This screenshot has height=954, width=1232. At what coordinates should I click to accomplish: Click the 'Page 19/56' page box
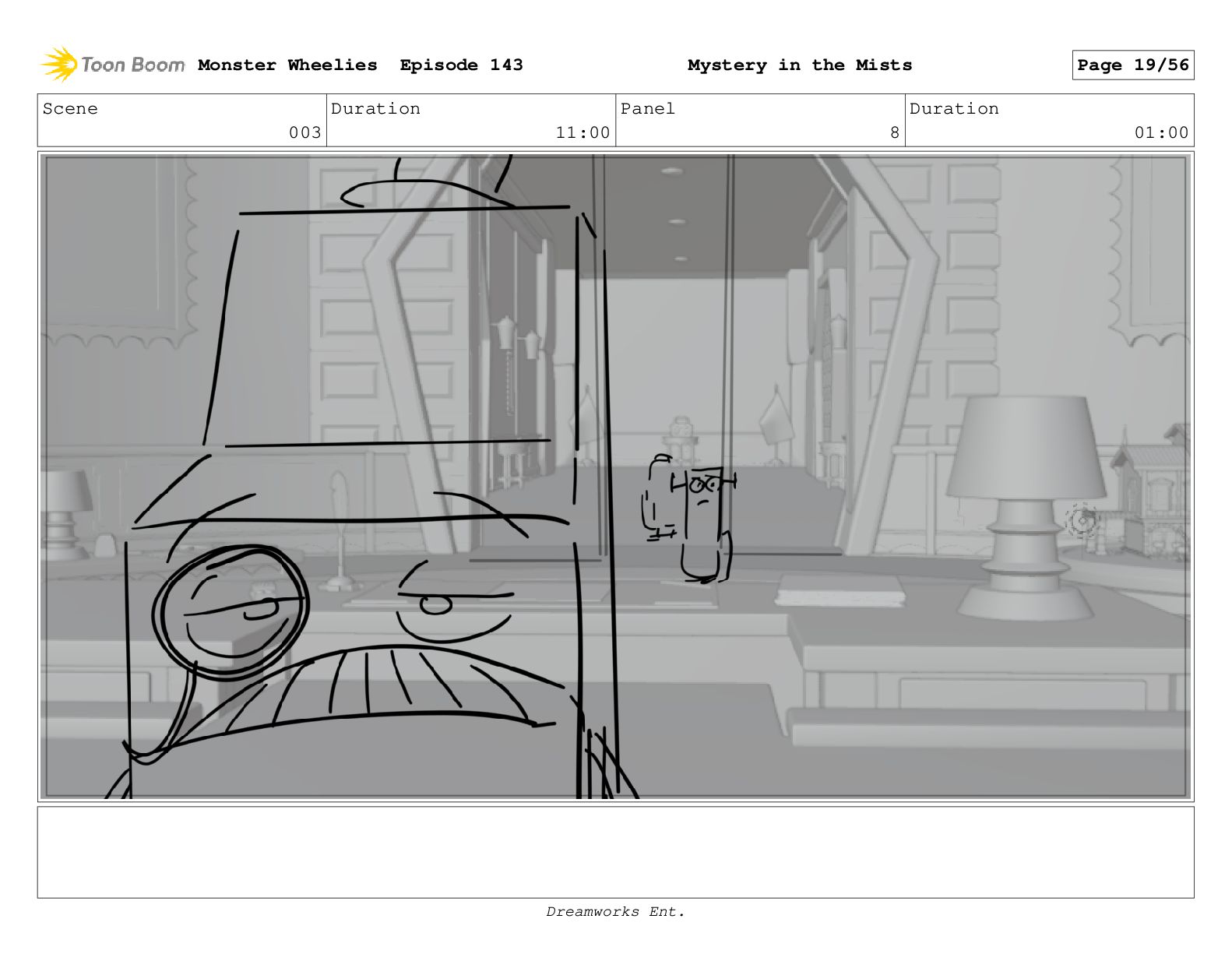(1132, 65)
